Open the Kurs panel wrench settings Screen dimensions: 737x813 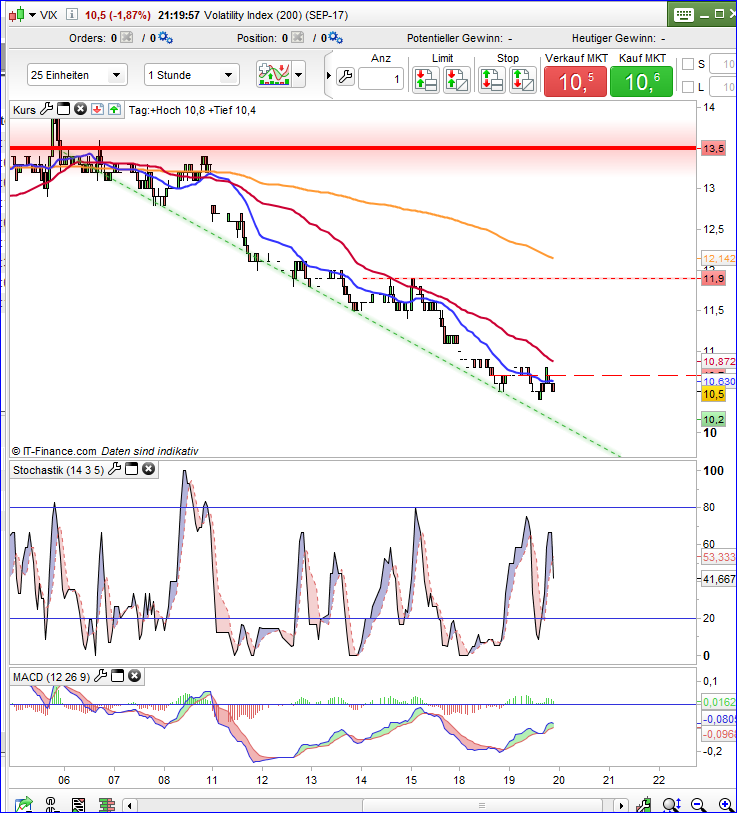click(46, 109)
